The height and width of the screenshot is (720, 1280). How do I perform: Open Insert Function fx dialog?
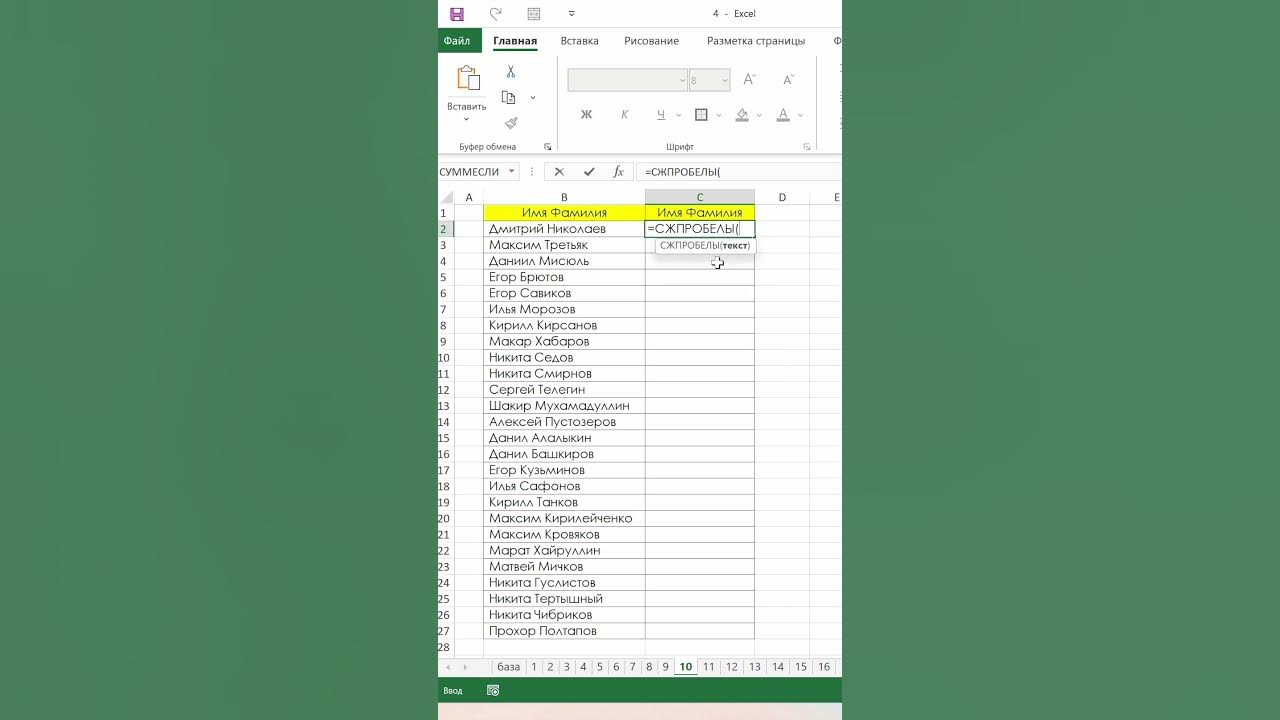point(618,172)
